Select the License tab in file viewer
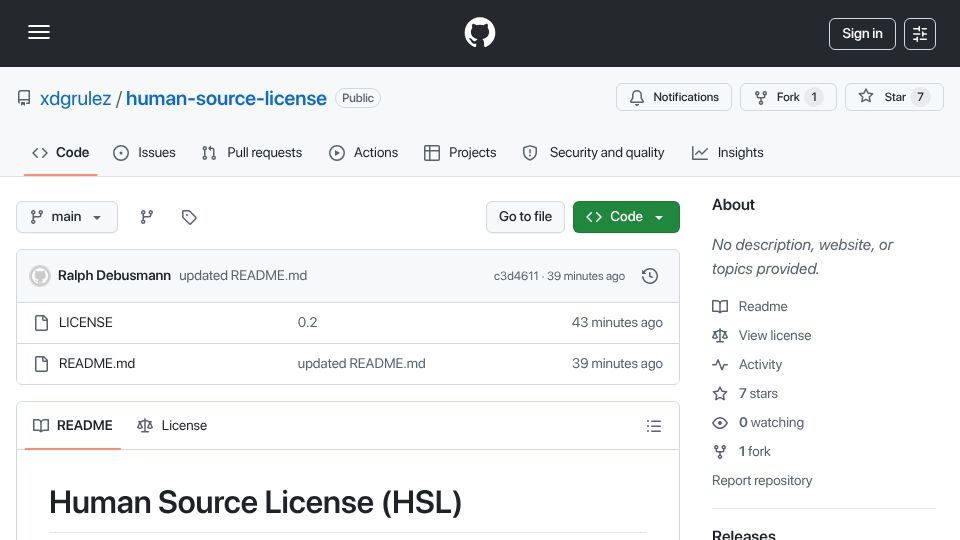 click(172, 426)
